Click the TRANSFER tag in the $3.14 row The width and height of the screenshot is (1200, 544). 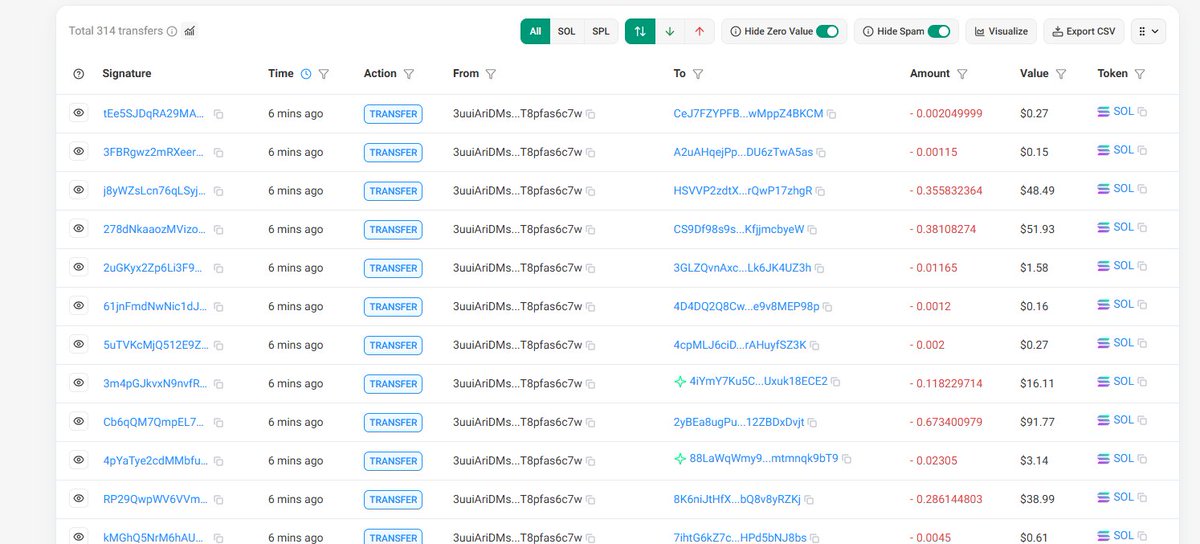click(393, 460)
